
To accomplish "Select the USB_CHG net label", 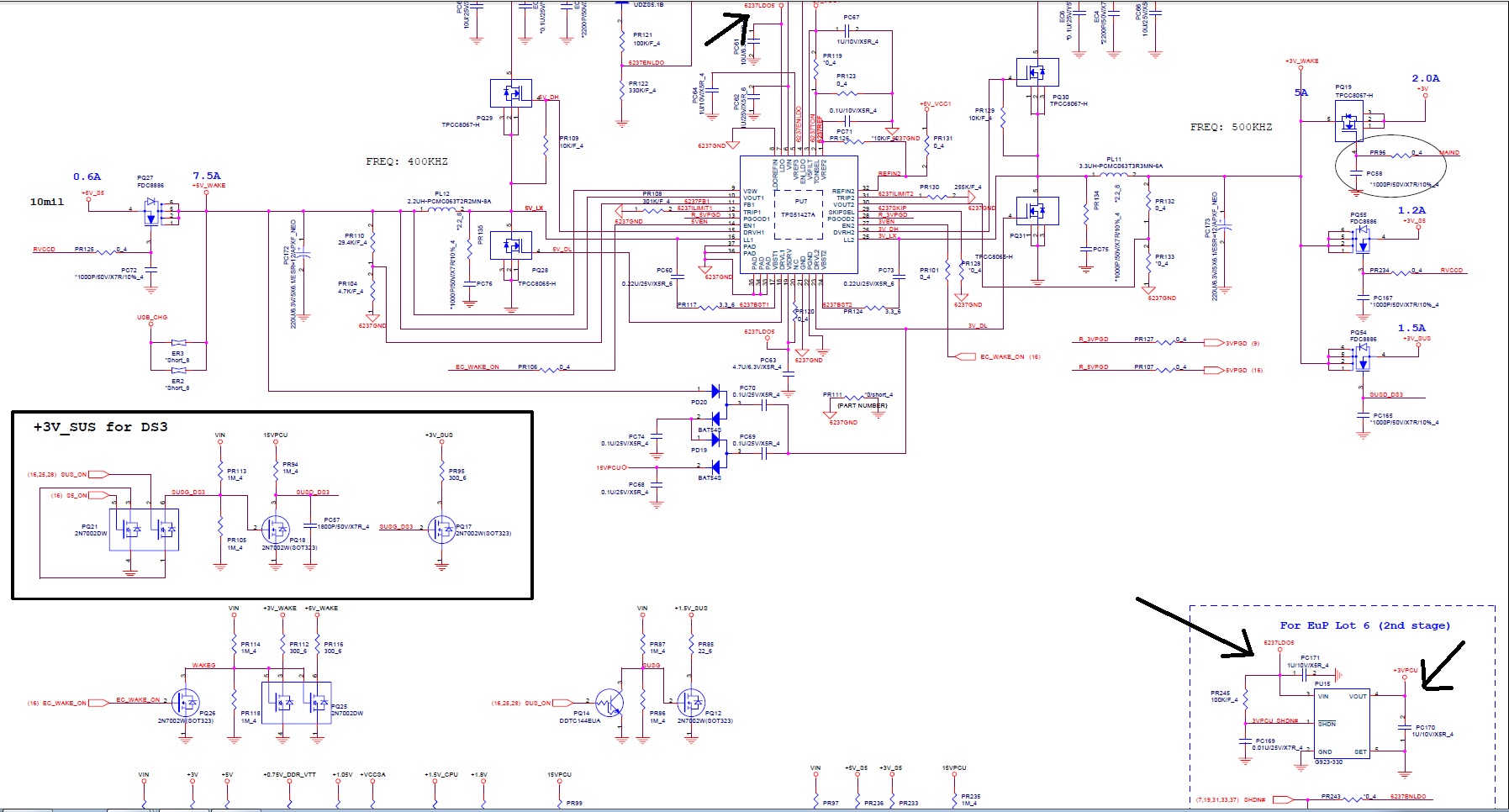I will point(152,318).
